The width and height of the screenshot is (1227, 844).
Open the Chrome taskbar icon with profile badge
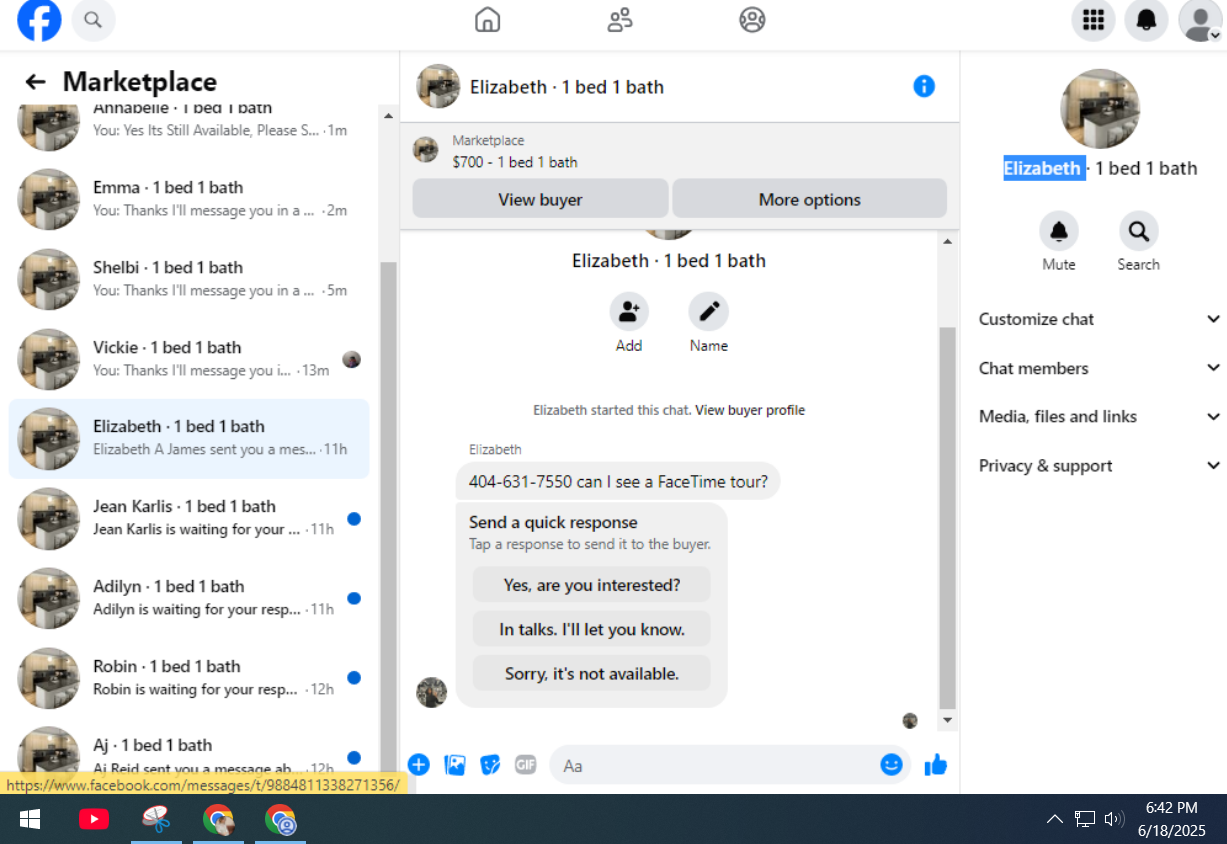(x=280, y=819)
